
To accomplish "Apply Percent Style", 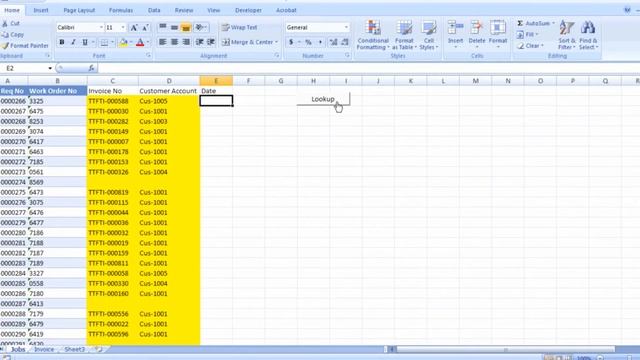I will pos(309,42).
